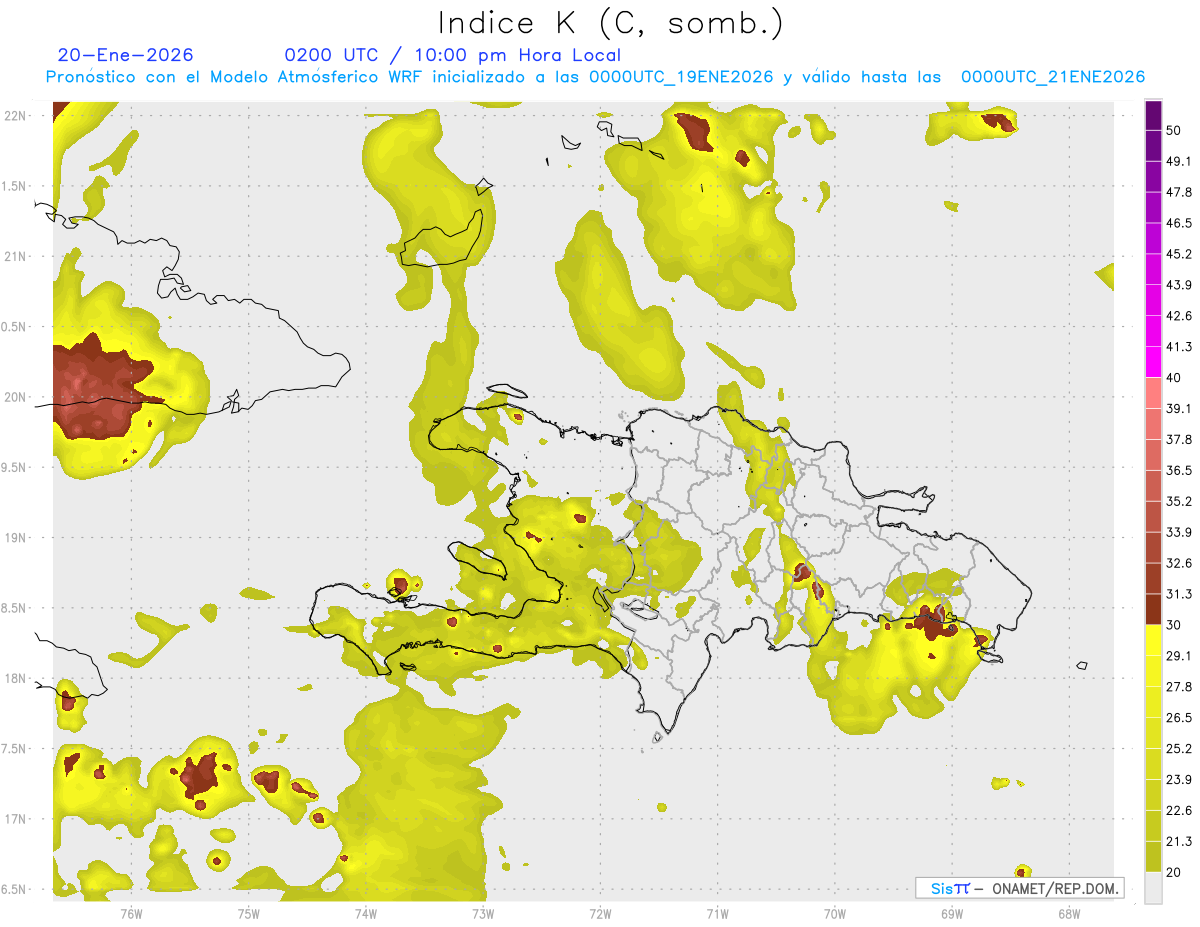Click colorbar value "26.5"
The image size is (1200, 927).
point(1180,718)
